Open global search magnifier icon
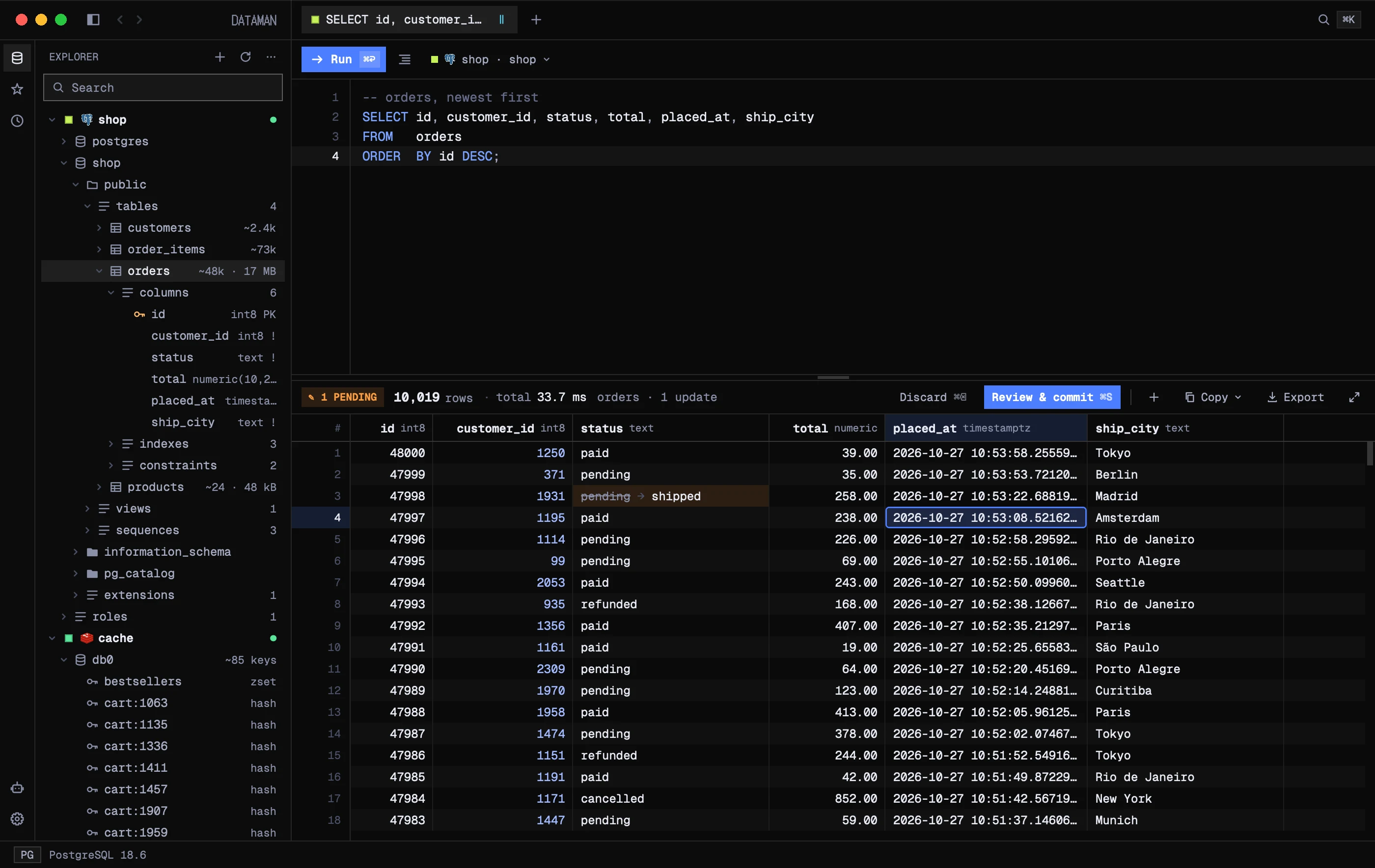Viewport: 1375px width, 868px height. (1323, 20)
